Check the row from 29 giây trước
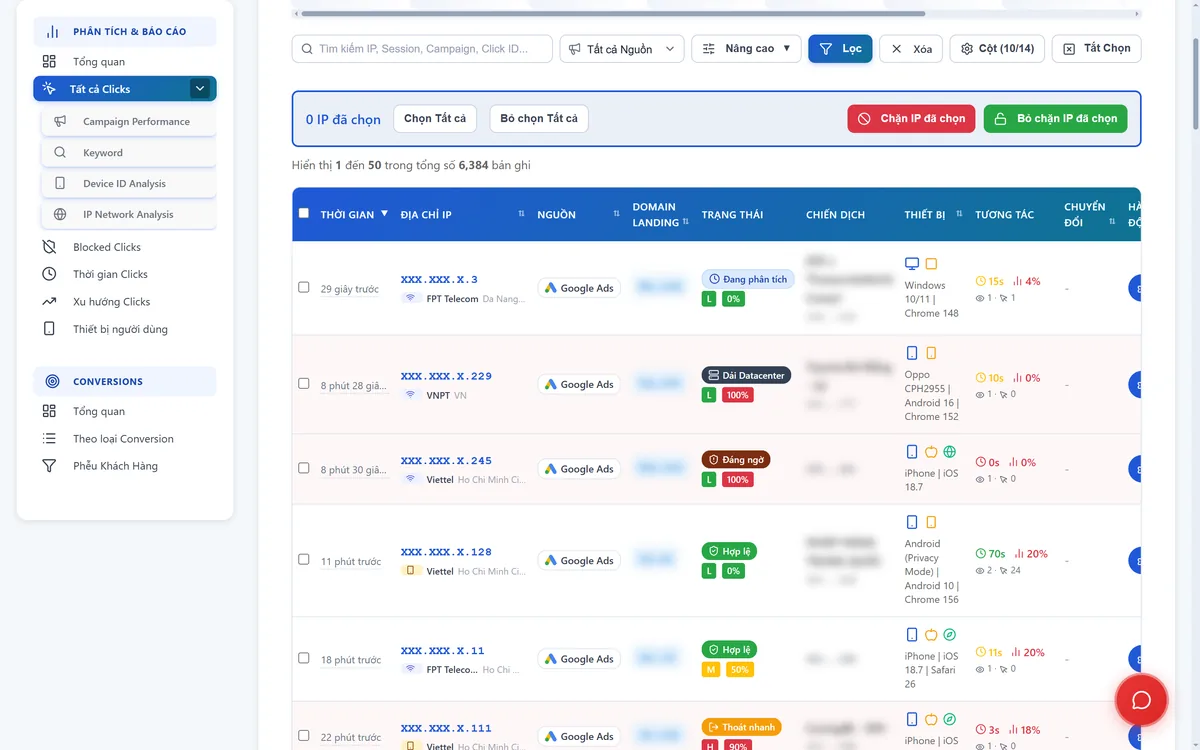Image resolution: width=1200 pixels, height=750 pixels. (x=304, y=287)
